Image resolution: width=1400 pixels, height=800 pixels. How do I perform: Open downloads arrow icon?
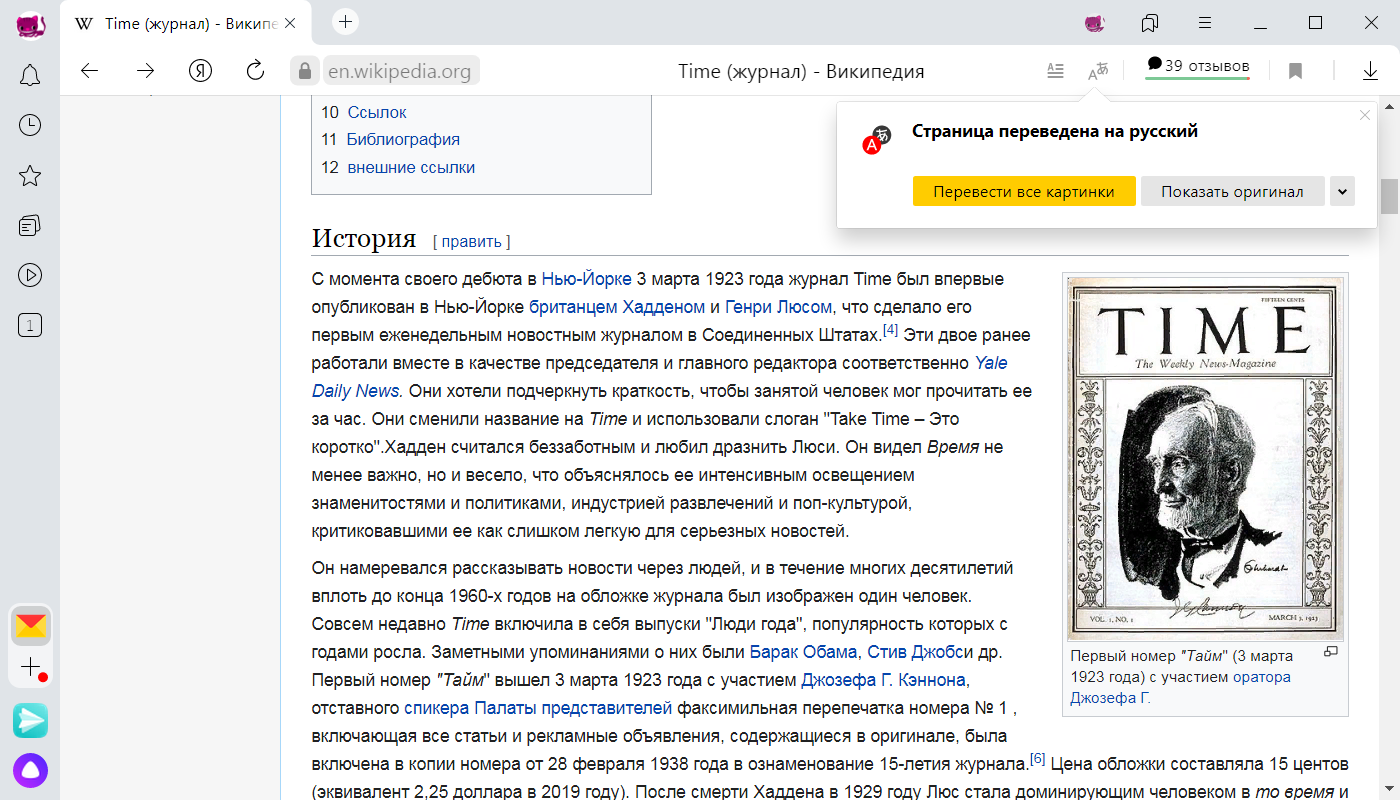tap(1370, 71)
